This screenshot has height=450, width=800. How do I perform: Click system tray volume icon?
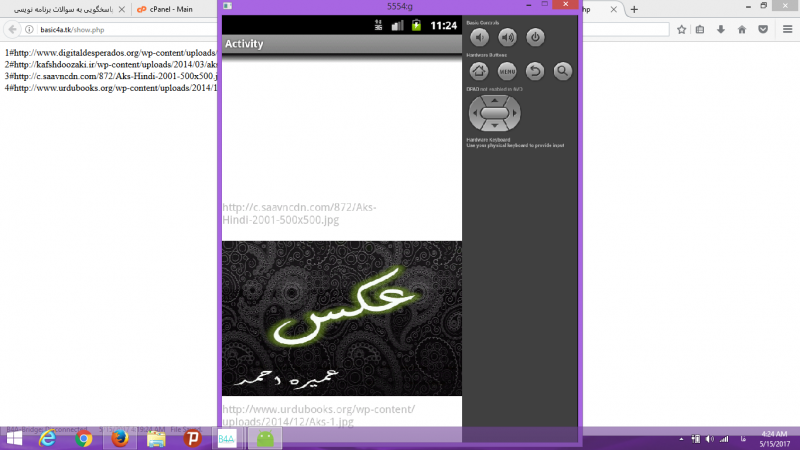pos(710,439)
